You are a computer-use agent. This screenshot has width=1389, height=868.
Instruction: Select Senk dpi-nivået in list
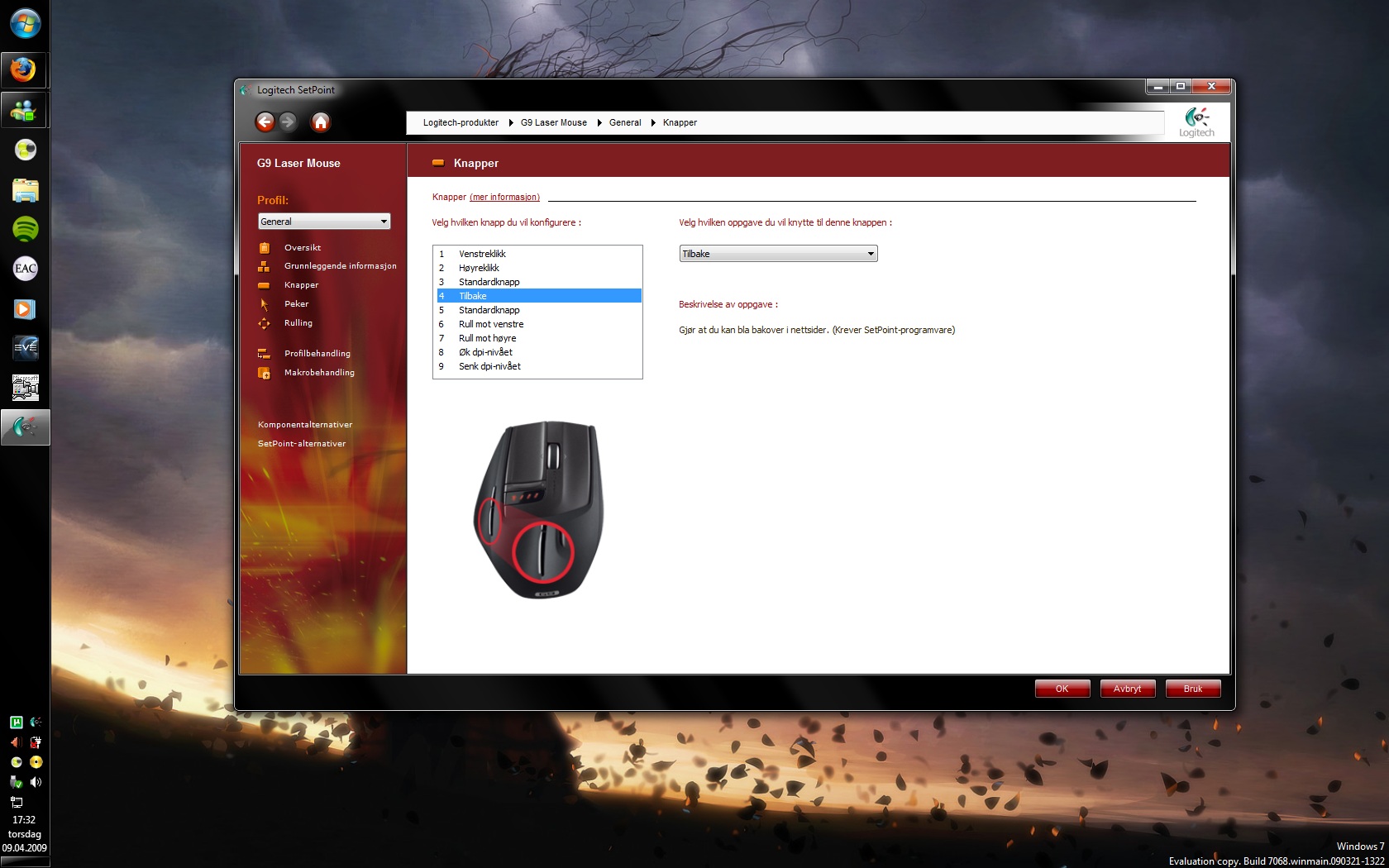538,366
